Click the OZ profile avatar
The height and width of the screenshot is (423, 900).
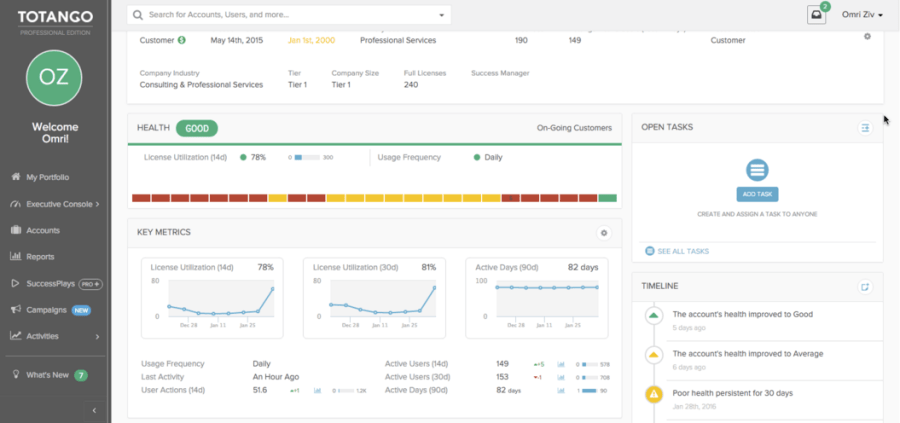click(x=54, y=77)
